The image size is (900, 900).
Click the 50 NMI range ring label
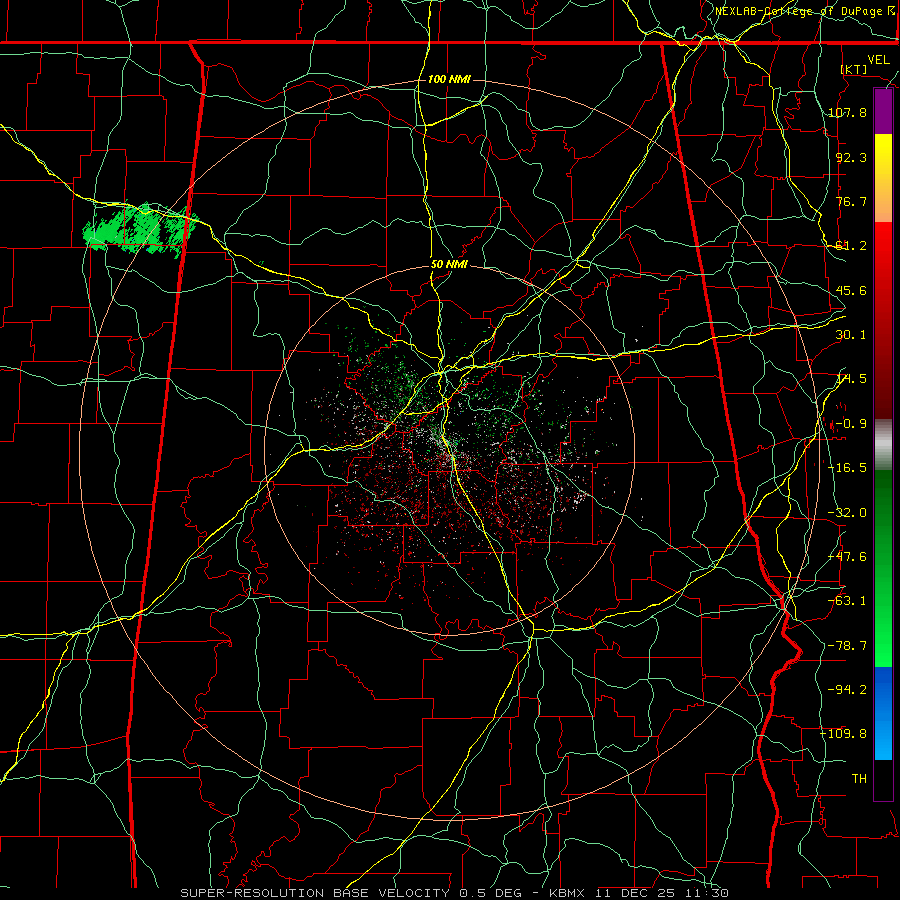click(x=449, y=265)
